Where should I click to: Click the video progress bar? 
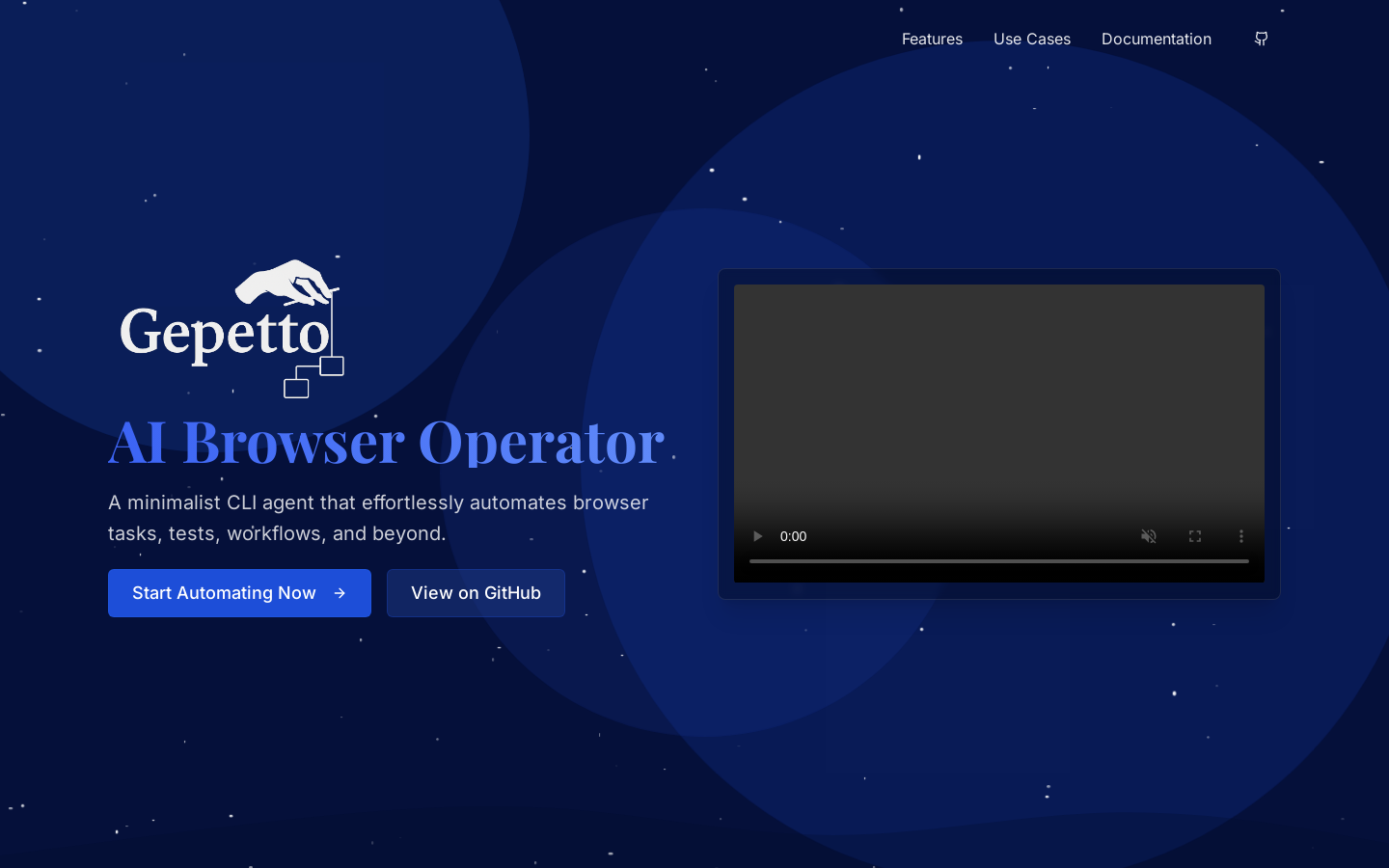pyautogui.click(x=999, y=560)
